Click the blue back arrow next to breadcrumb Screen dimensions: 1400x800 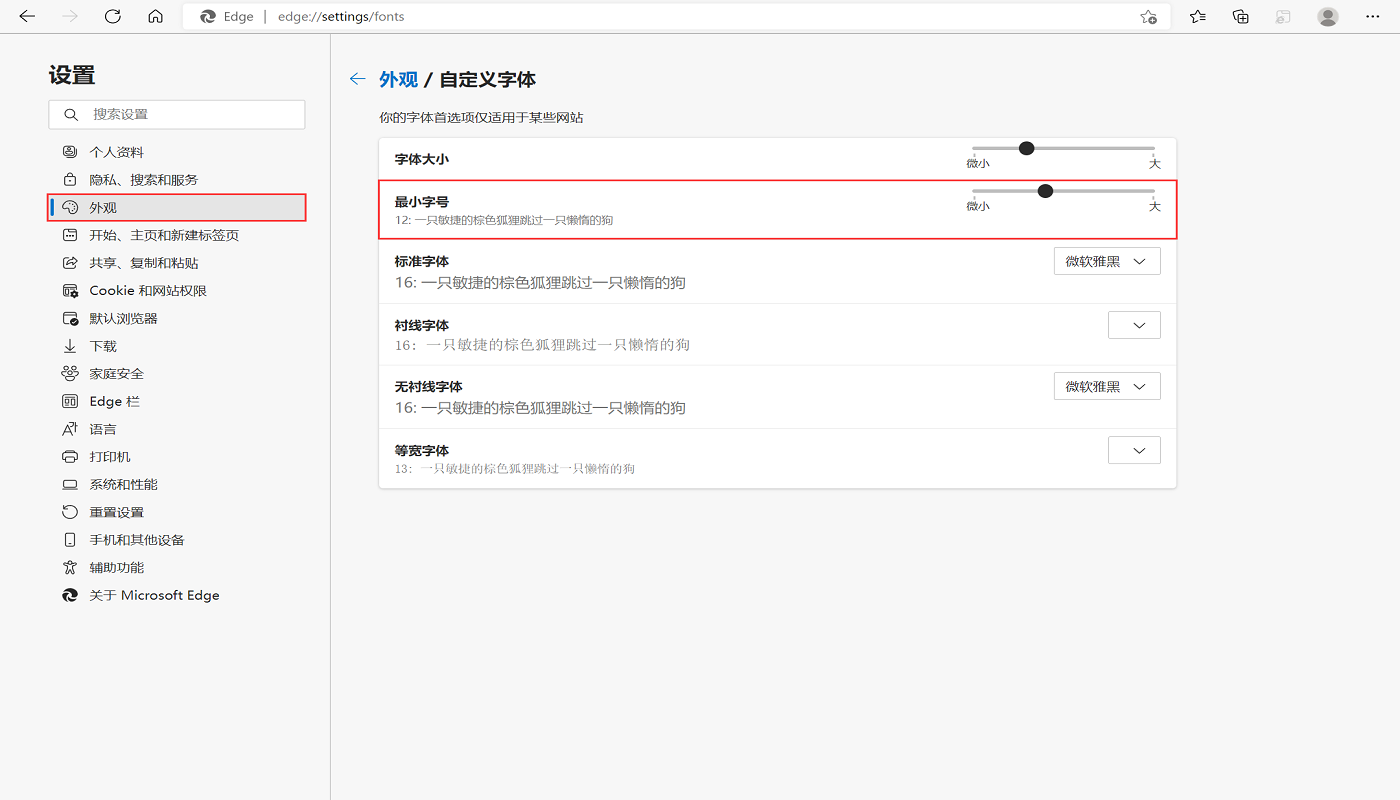pos(357,78)
